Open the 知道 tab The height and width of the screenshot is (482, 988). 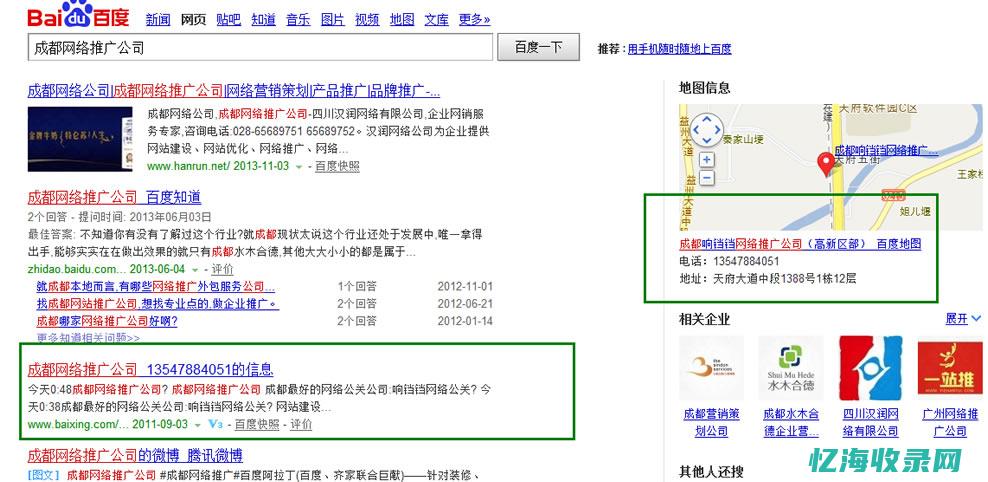(x=263, y=20)
